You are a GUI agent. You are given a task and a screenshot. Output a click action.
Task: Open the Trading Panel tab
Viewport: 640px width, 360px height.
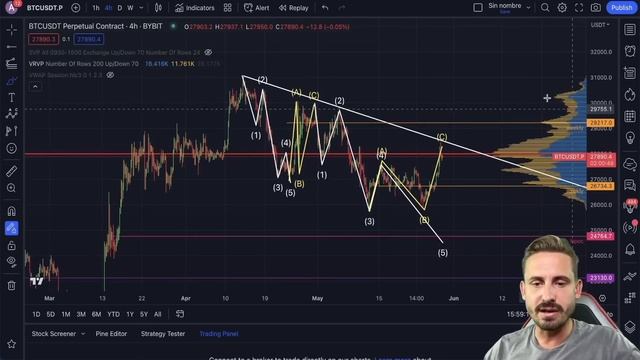tap(219, 334)
